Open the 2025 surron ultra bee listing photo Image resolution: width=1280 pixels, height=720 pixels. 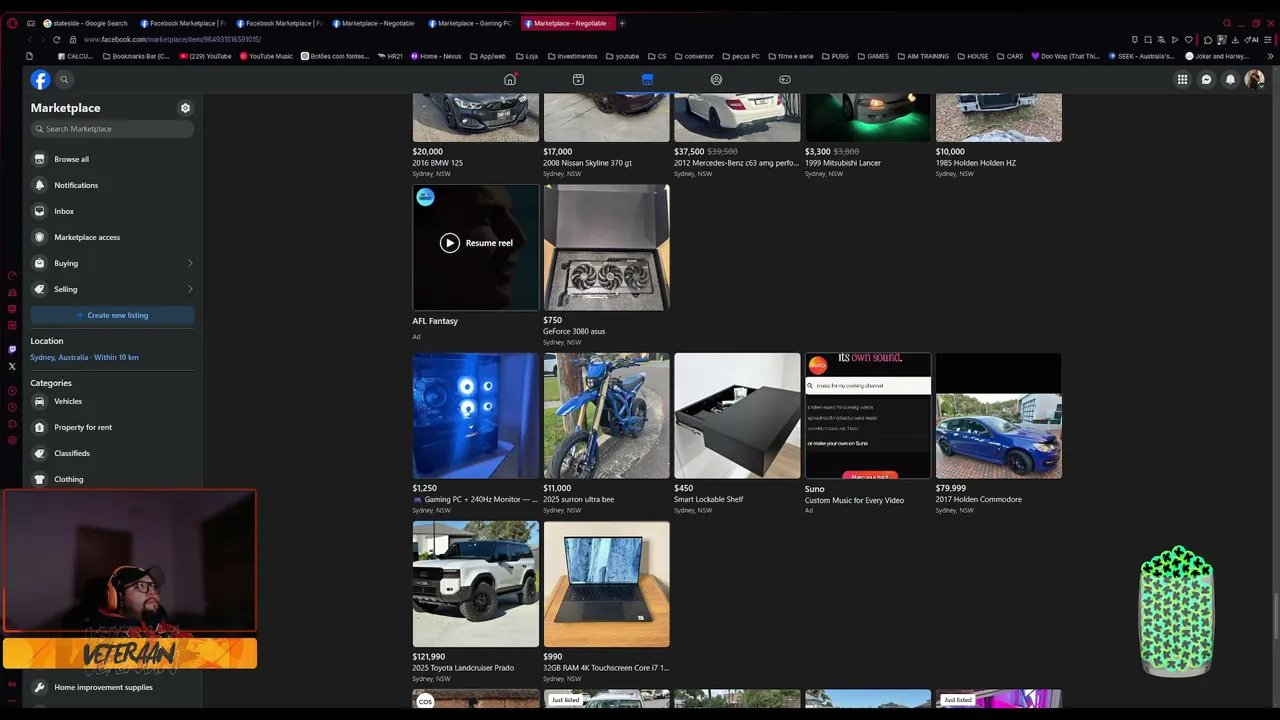[607, 416]
